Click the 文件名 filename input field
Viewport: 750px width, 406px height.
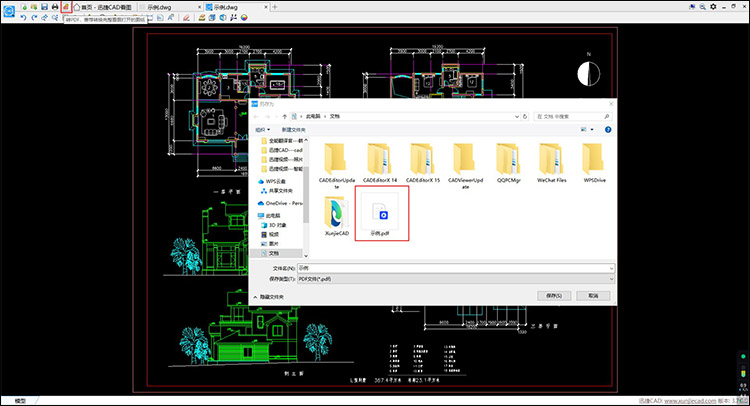pos(456,268)
